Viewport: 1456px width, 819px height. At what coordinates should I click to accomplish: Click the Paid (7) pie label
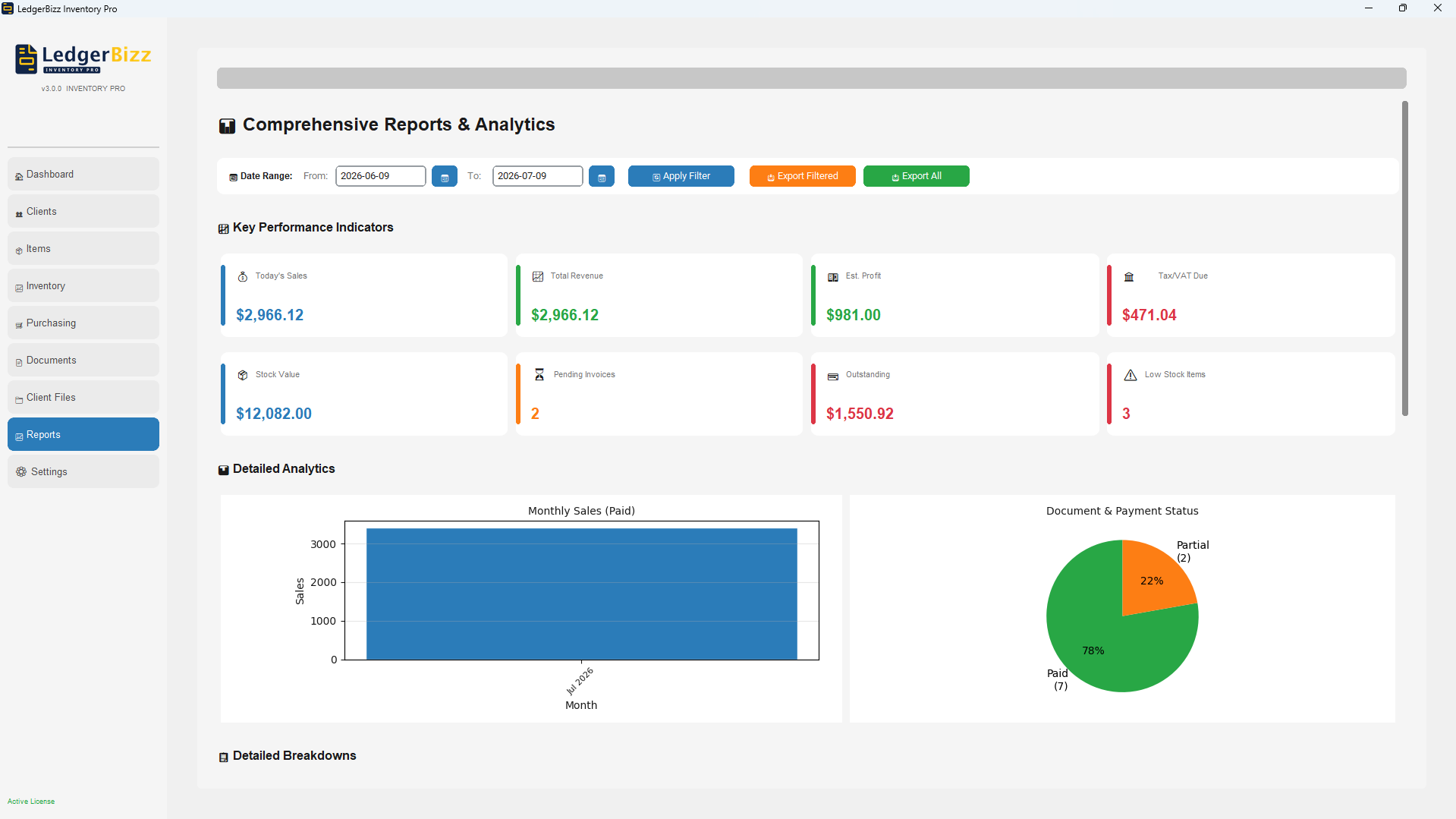tap(1058, 679)
